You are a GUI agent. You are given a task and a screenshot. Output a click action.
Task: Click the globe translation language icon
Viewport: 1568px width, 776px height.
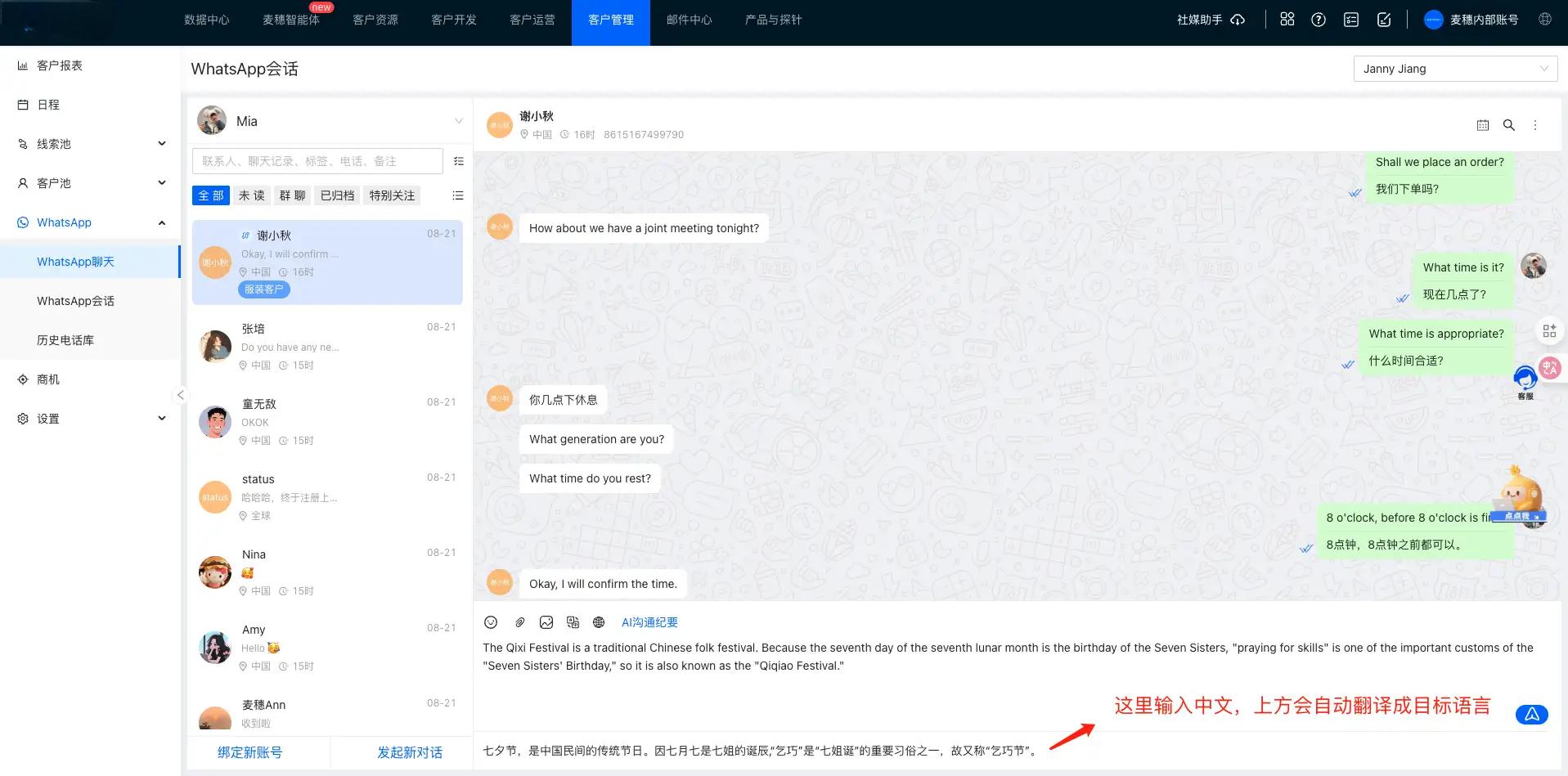click(x=599, y=622)
